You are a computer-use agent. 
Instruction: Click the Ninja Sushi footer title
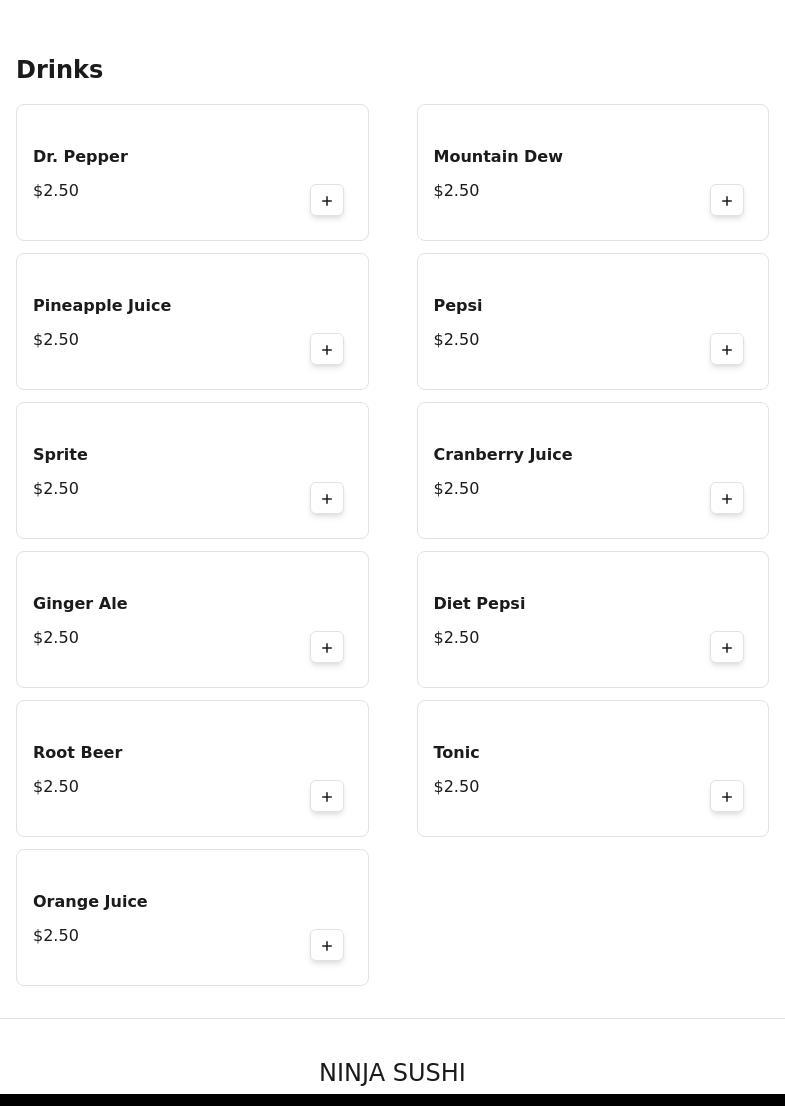pos(392,1073)
